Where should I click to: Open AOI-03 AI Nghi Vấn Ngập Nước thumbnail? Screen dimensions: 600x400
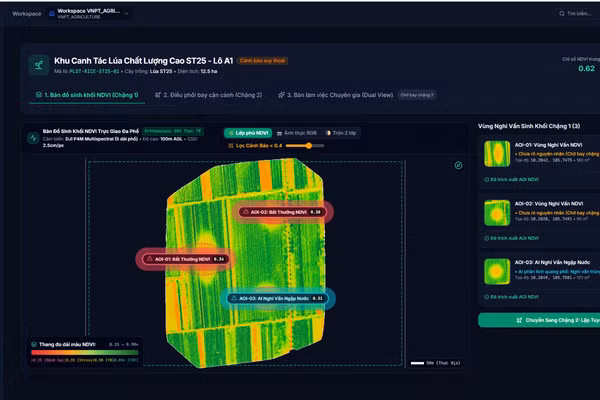[497, 271]
